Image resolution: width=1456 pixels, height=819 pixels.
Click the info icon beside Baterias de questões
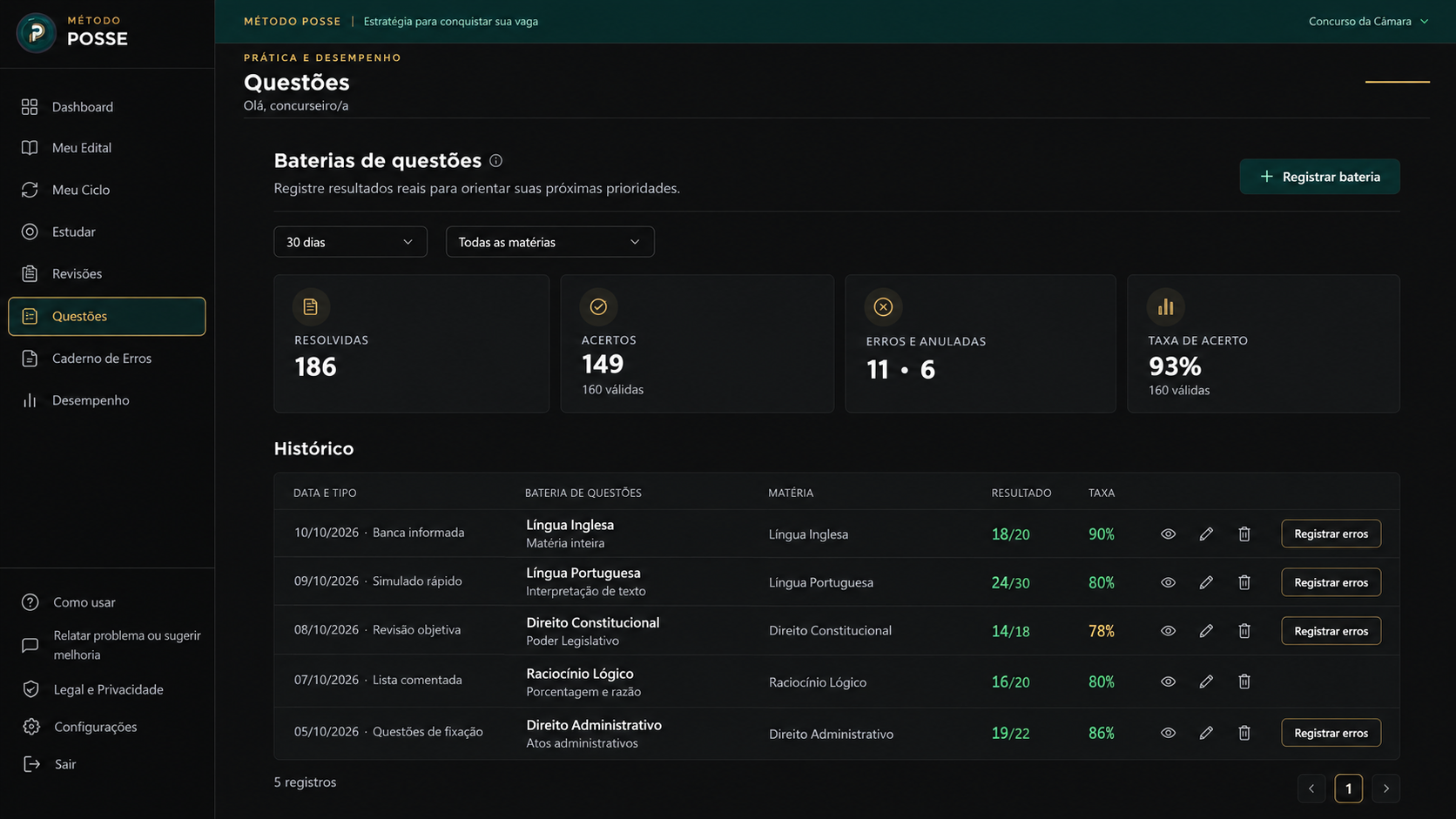pyautogui.click(x=495, y=160)
